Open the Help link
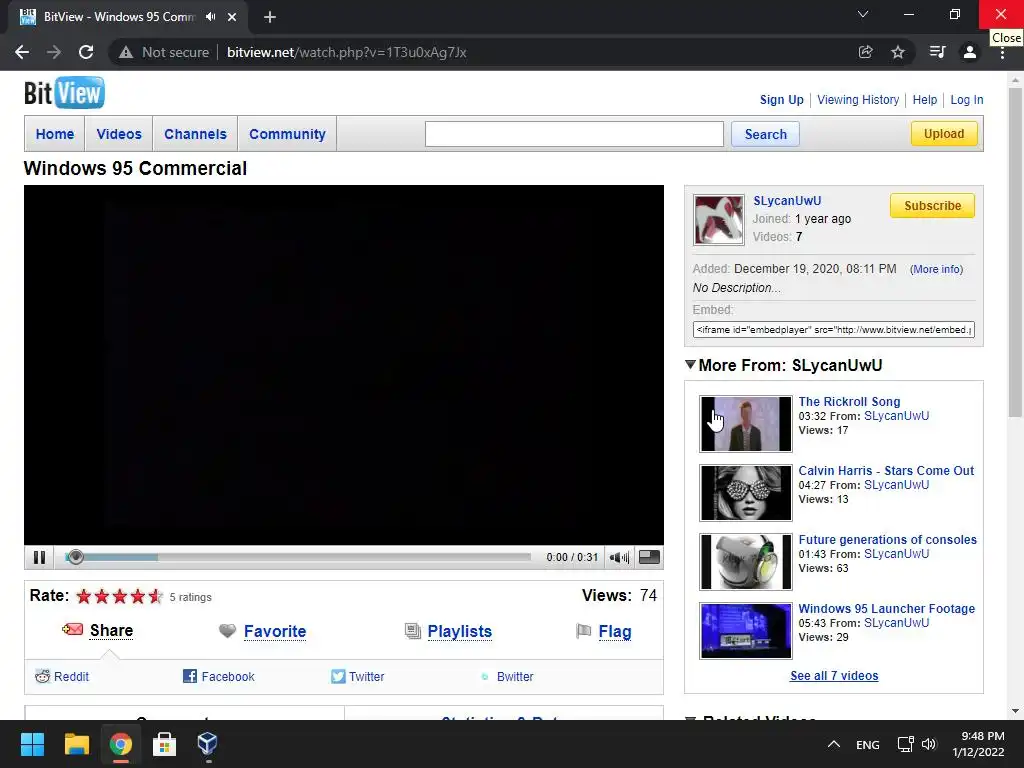This screenshot has width=1024, height=768. [925, 100]
